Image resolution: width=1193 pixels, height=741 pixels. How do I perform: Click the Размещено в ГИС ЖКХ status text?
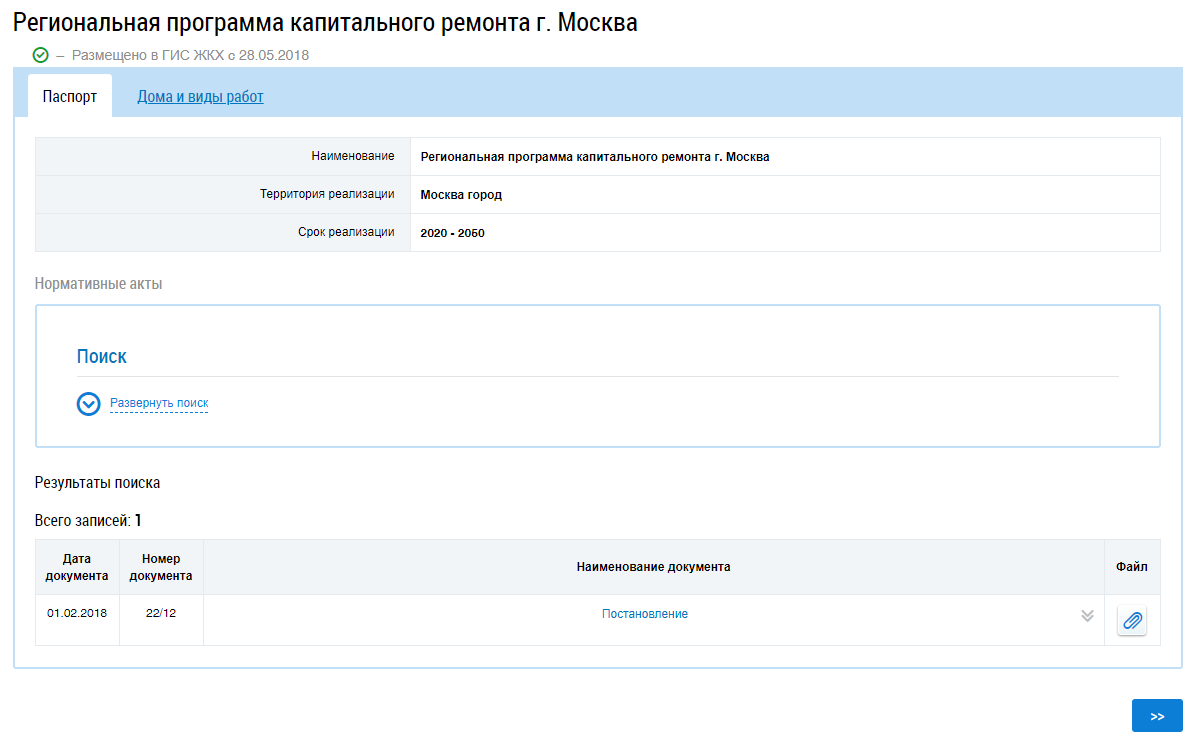(190, 55)
